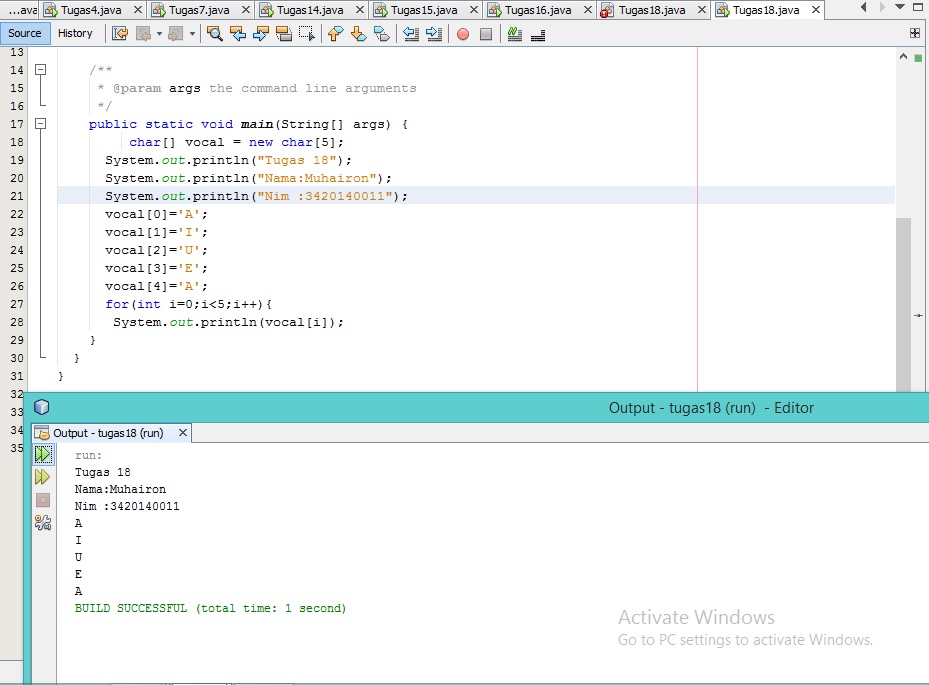Viewport: 929px width, 685px height.
Task: Open the Tugas18.java tab with error badge
Action: tap(652, 9)
